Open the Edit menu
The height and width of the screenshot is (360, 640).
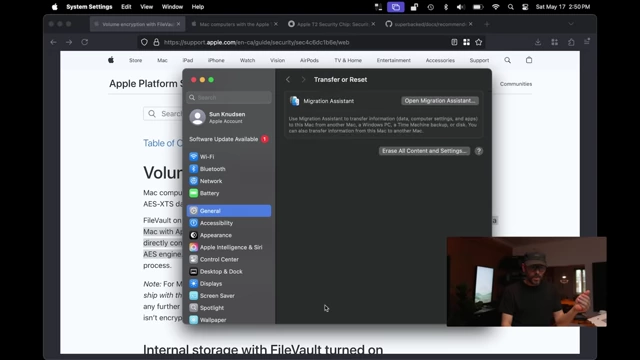(126, 7)
